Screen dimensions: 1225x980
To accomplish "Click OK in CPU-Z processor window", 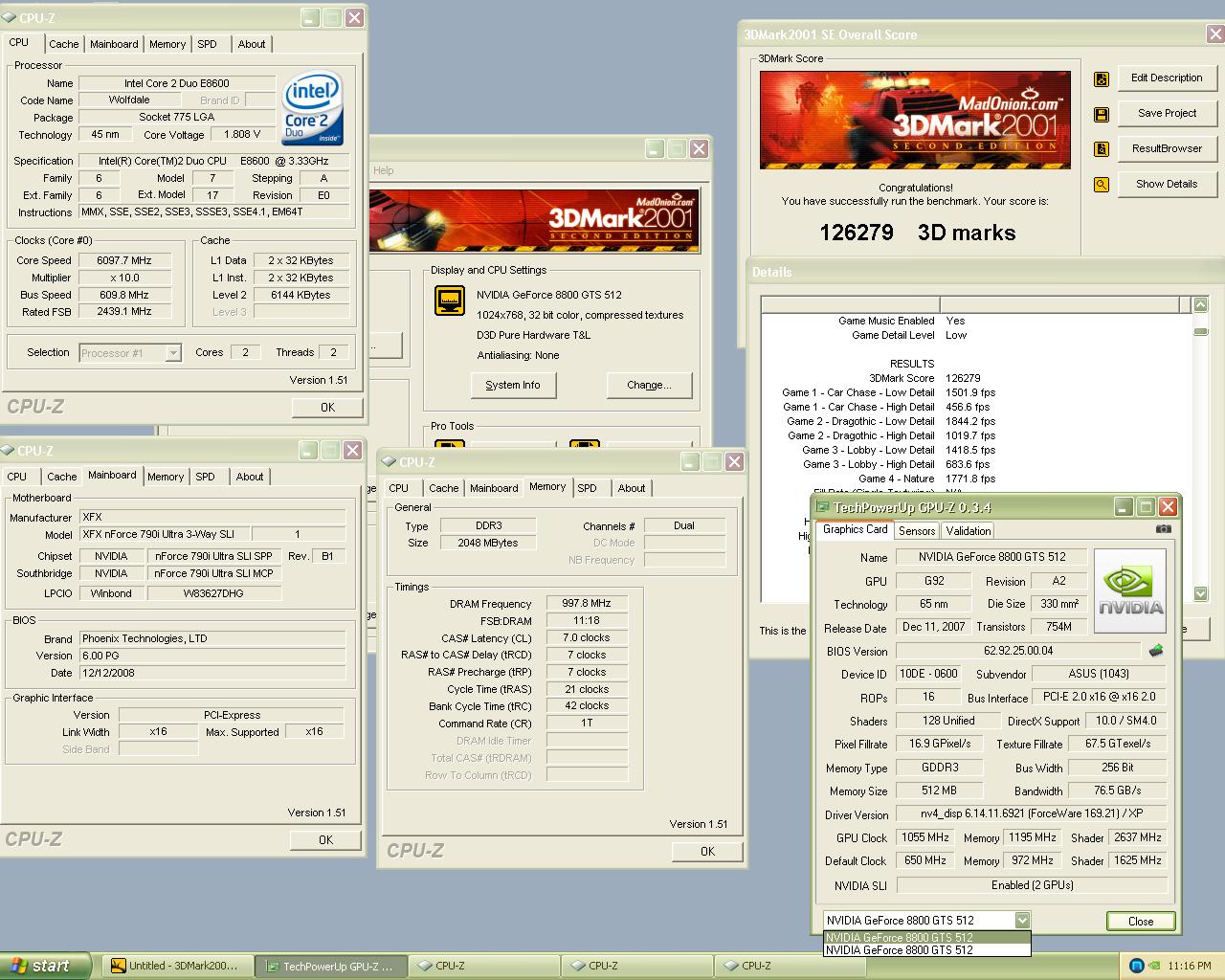I will point(327,408).
